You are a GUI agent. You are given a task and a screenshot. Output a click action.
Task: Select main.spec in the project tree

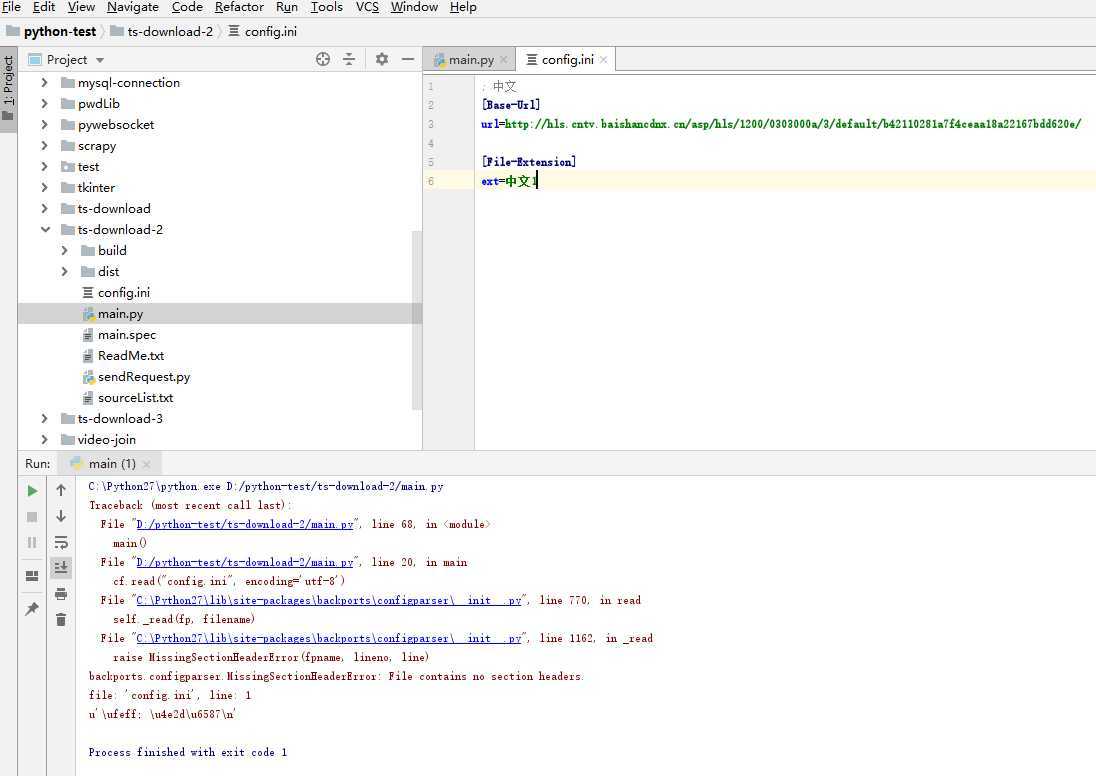(x=126, y=334)
